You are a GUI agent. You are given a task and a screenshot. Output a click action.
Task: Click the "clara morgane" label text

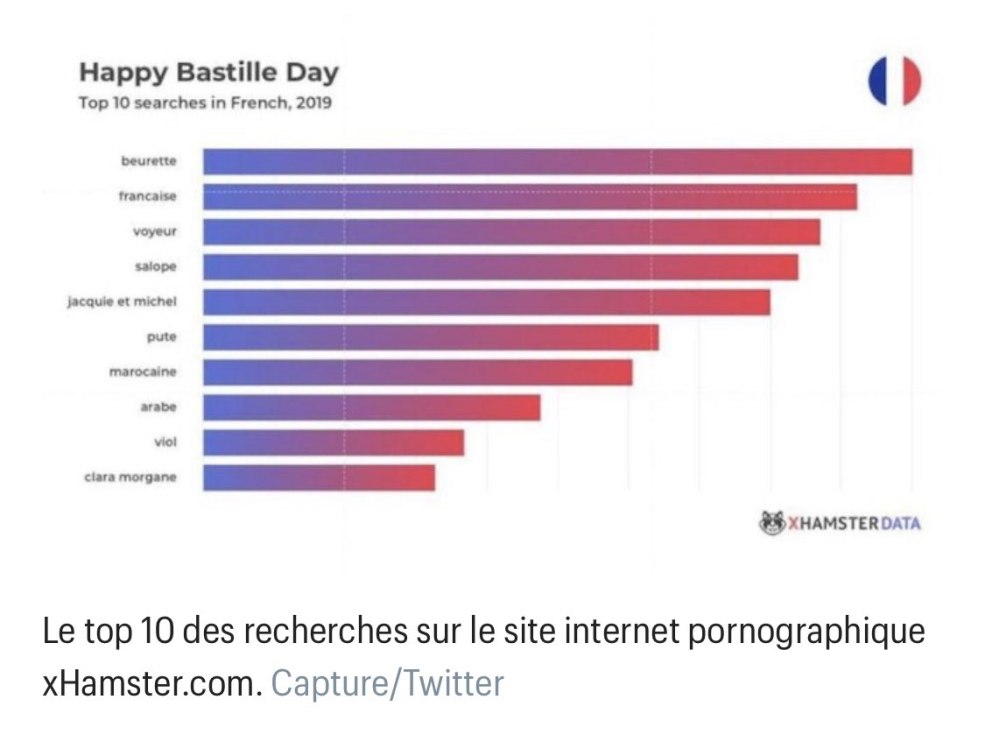(x=130, y=477)
